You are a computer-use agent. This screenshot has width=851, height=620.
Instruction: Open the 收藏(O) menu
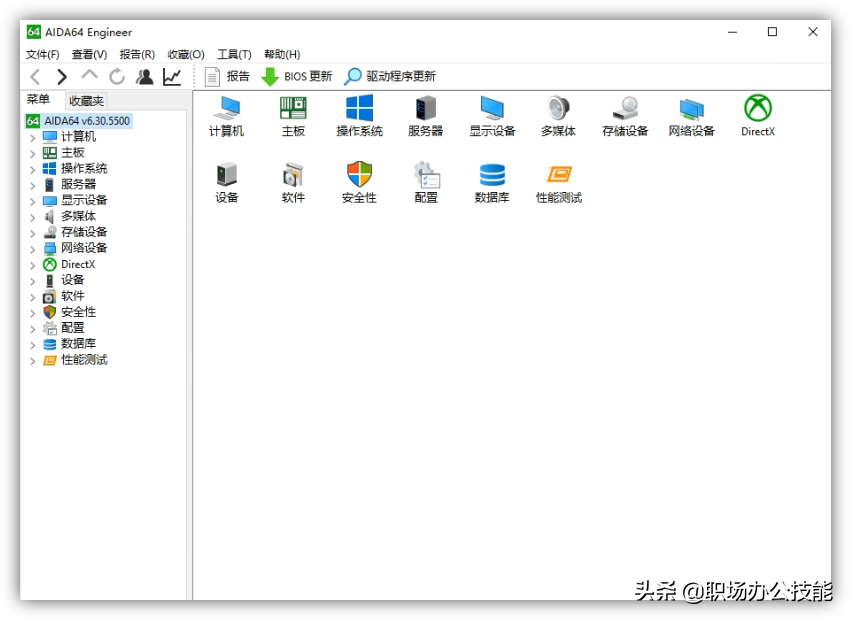point(186,54)
